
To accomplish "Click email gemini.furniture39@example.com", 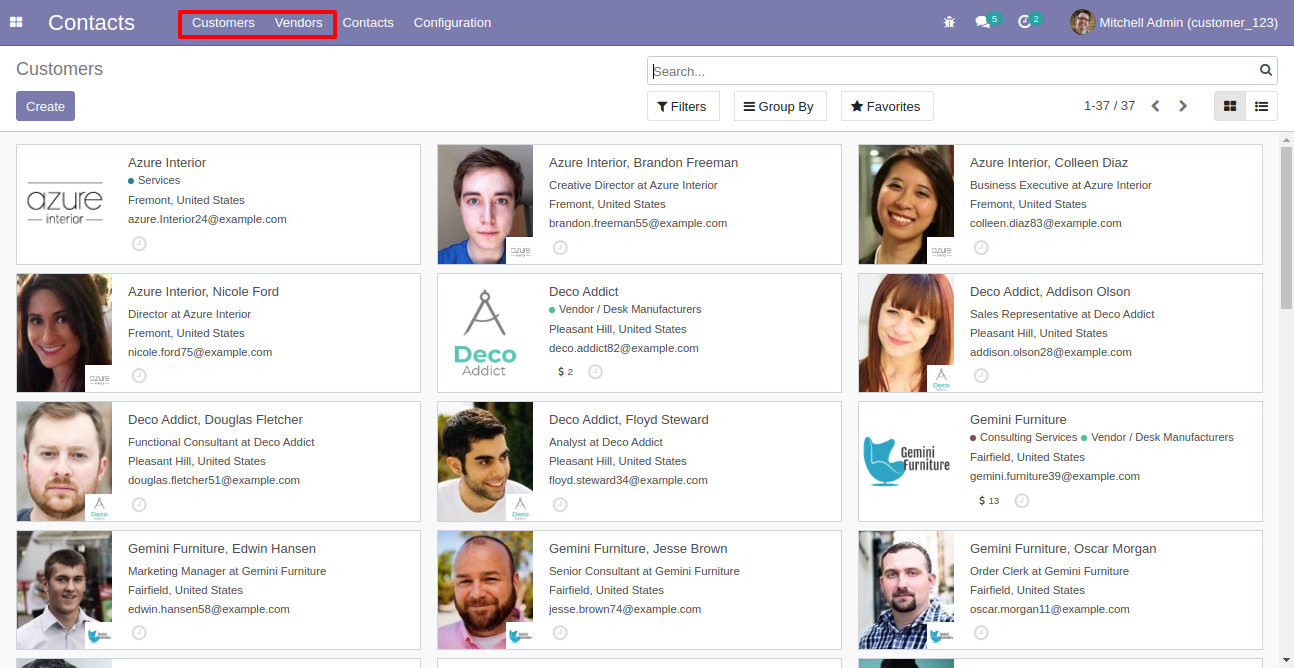I will click(x=1055, y=476).
